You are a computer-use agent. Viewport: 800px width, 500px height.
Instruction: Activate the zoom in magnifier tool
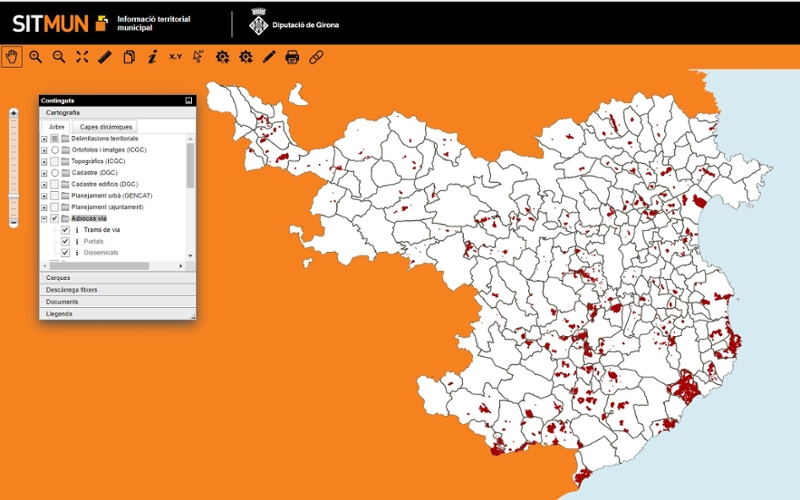[36, 57]
